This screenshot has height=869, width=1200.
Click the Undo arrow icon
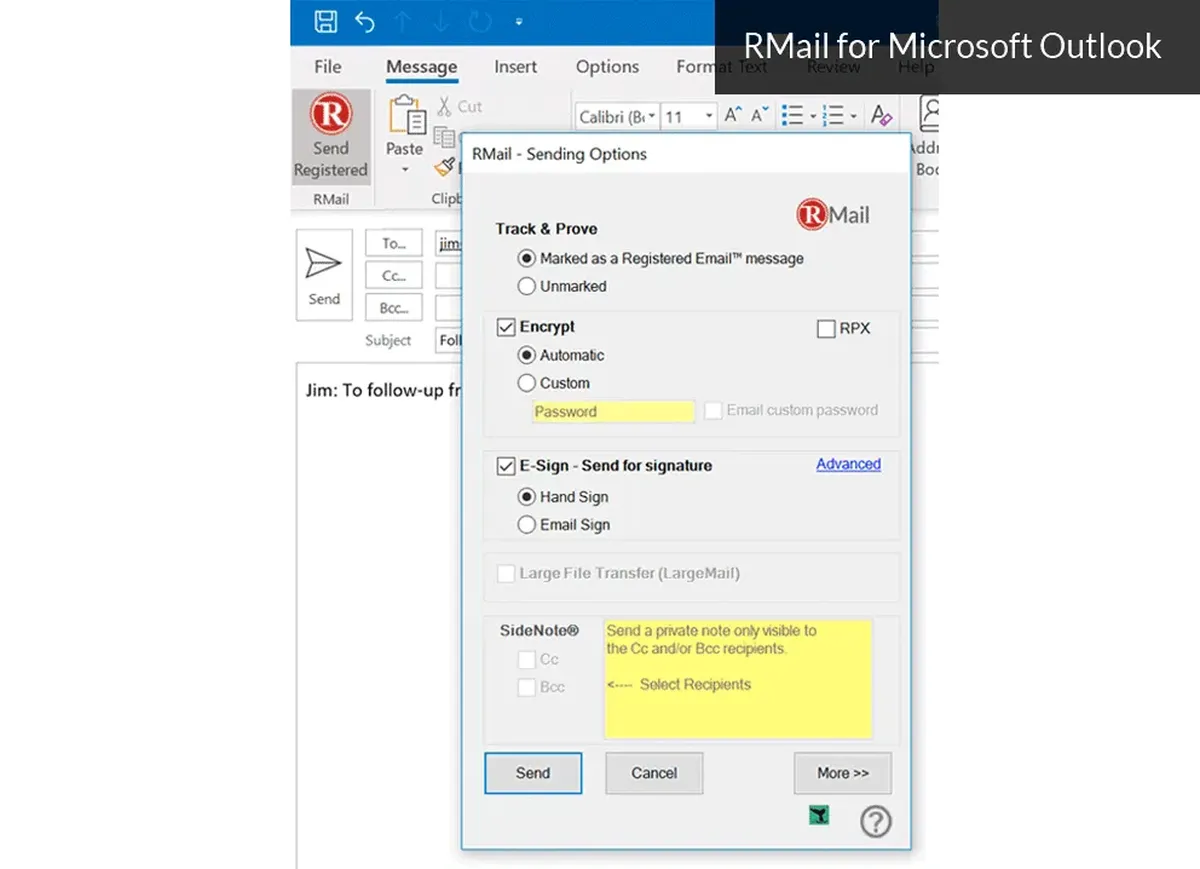click(365, 21)
